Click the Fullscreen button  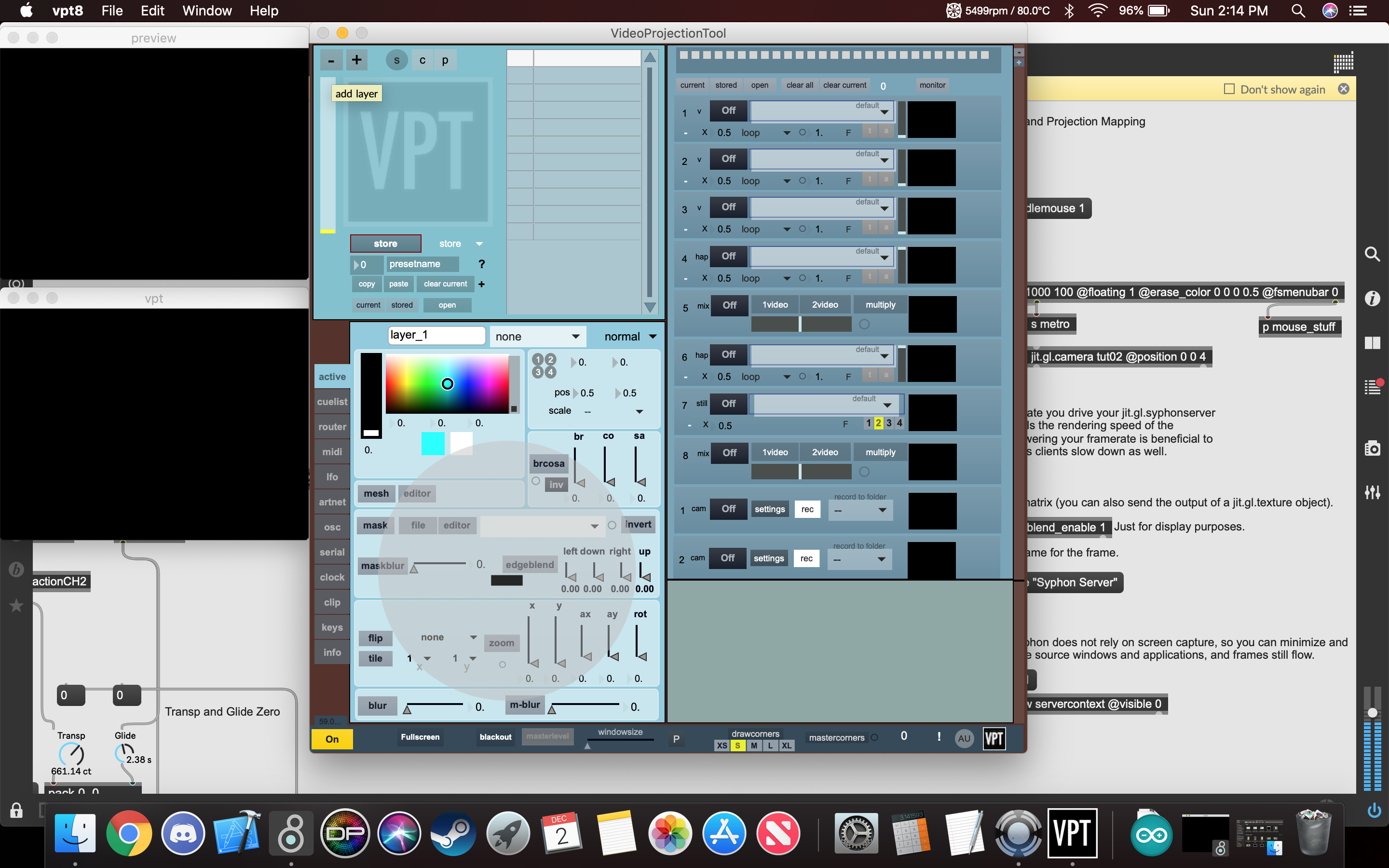tap(420, 737)
